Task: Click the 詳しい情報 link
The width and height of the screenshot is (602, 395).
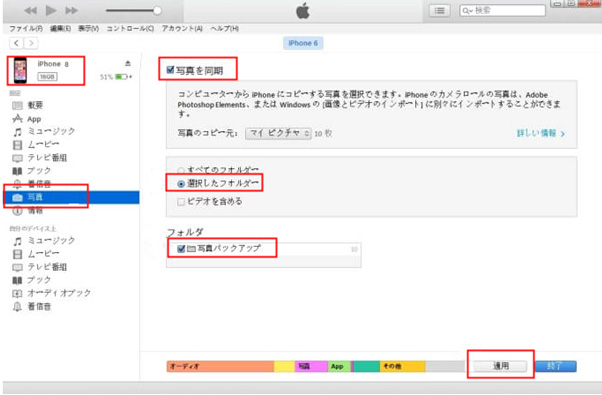Action: click(x=541, y=134)
